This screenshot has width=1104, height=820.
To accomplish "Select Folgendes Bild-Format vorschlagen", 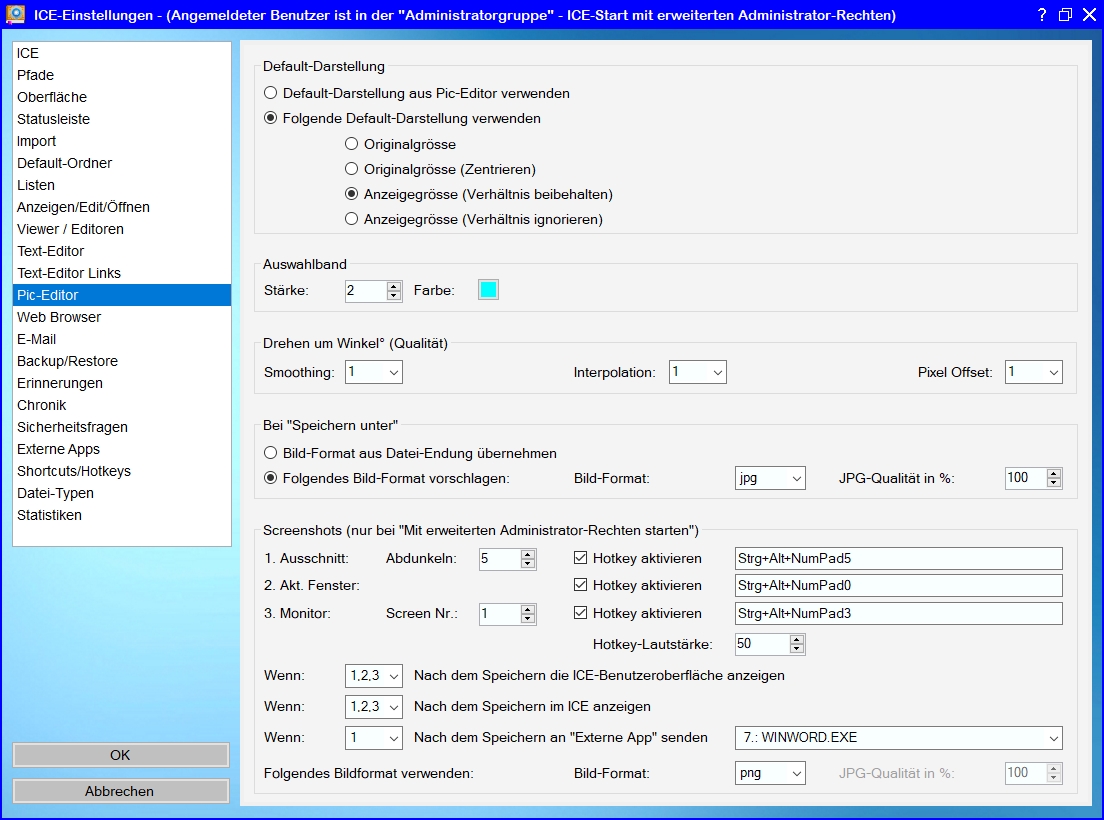I will point(386,478).
